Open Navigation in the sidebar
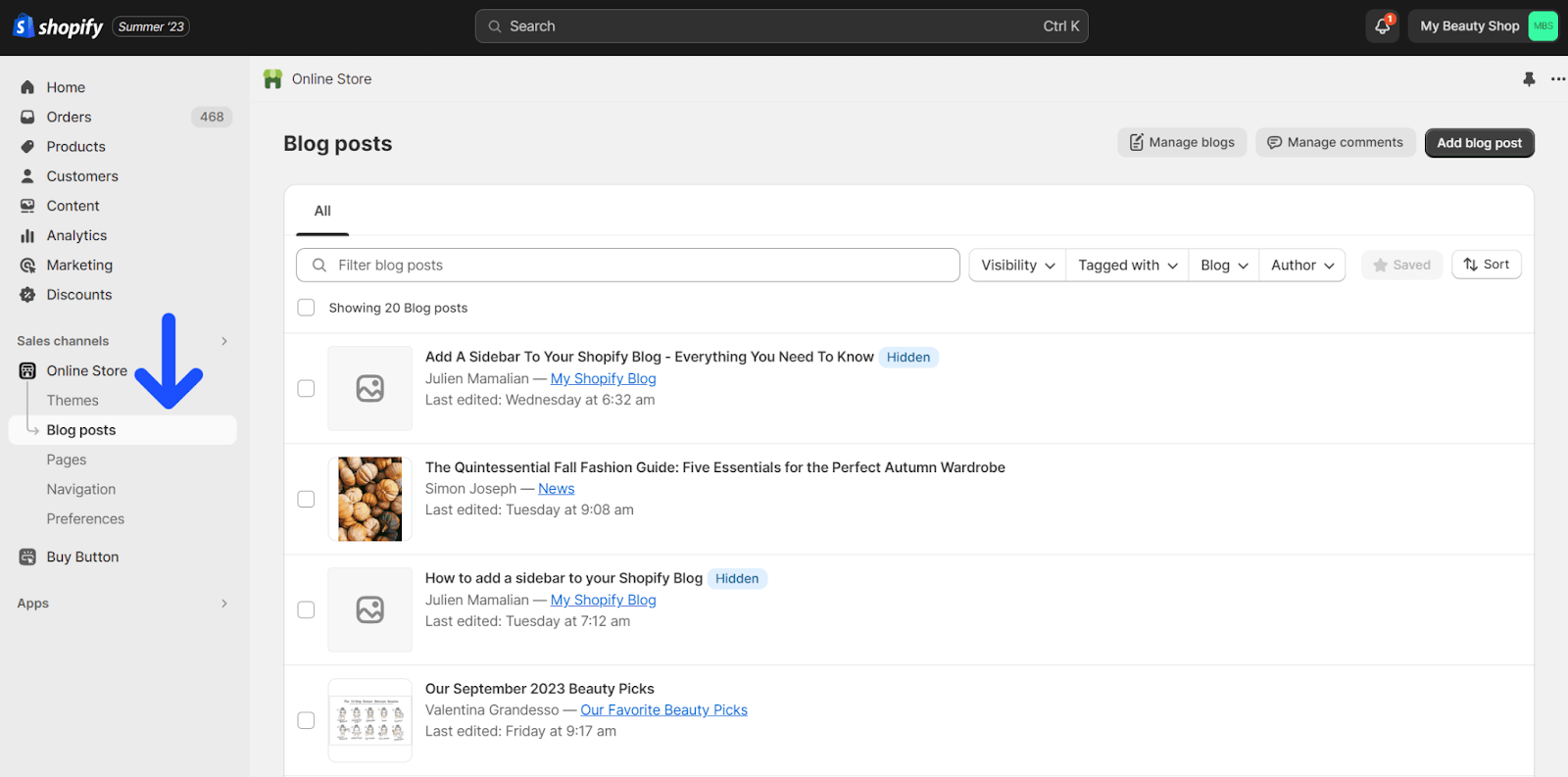Viewport: 1568px width, 777px height. tap(81, 489)
